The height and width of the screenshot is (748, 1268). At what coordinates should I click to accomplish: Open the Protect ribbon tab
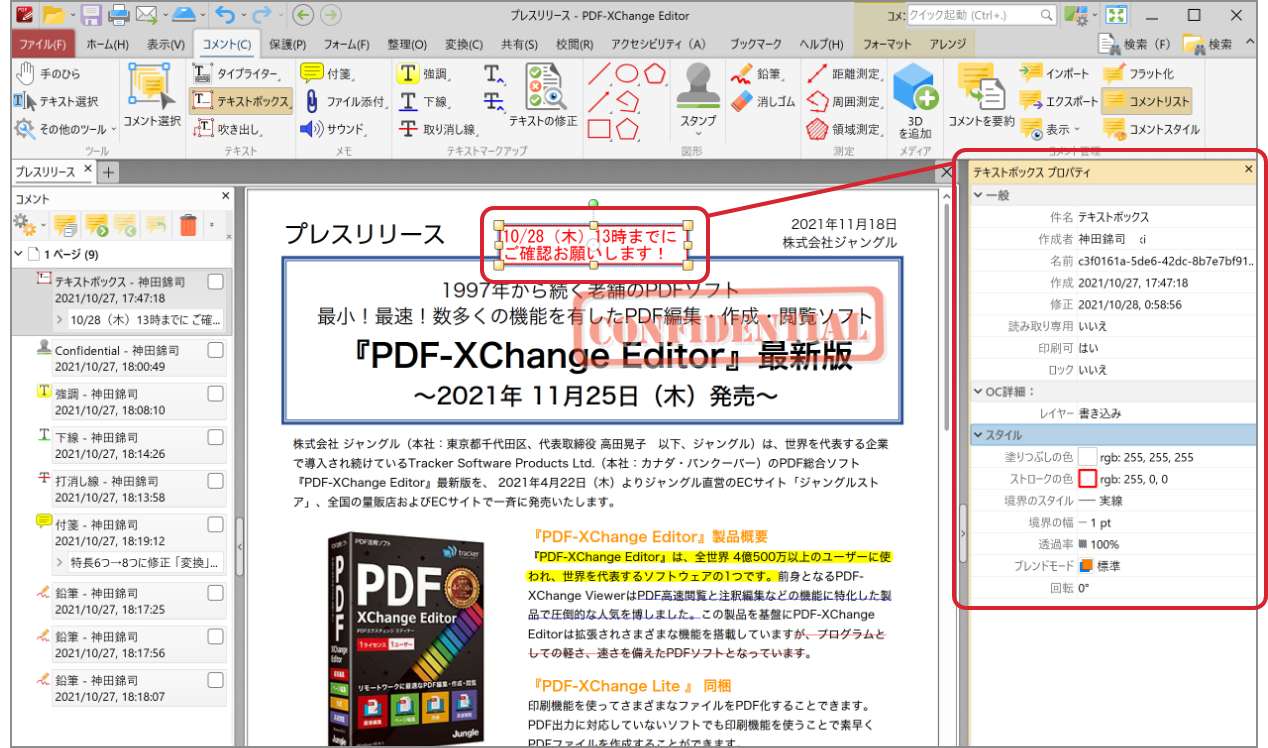tap(287, 45)
